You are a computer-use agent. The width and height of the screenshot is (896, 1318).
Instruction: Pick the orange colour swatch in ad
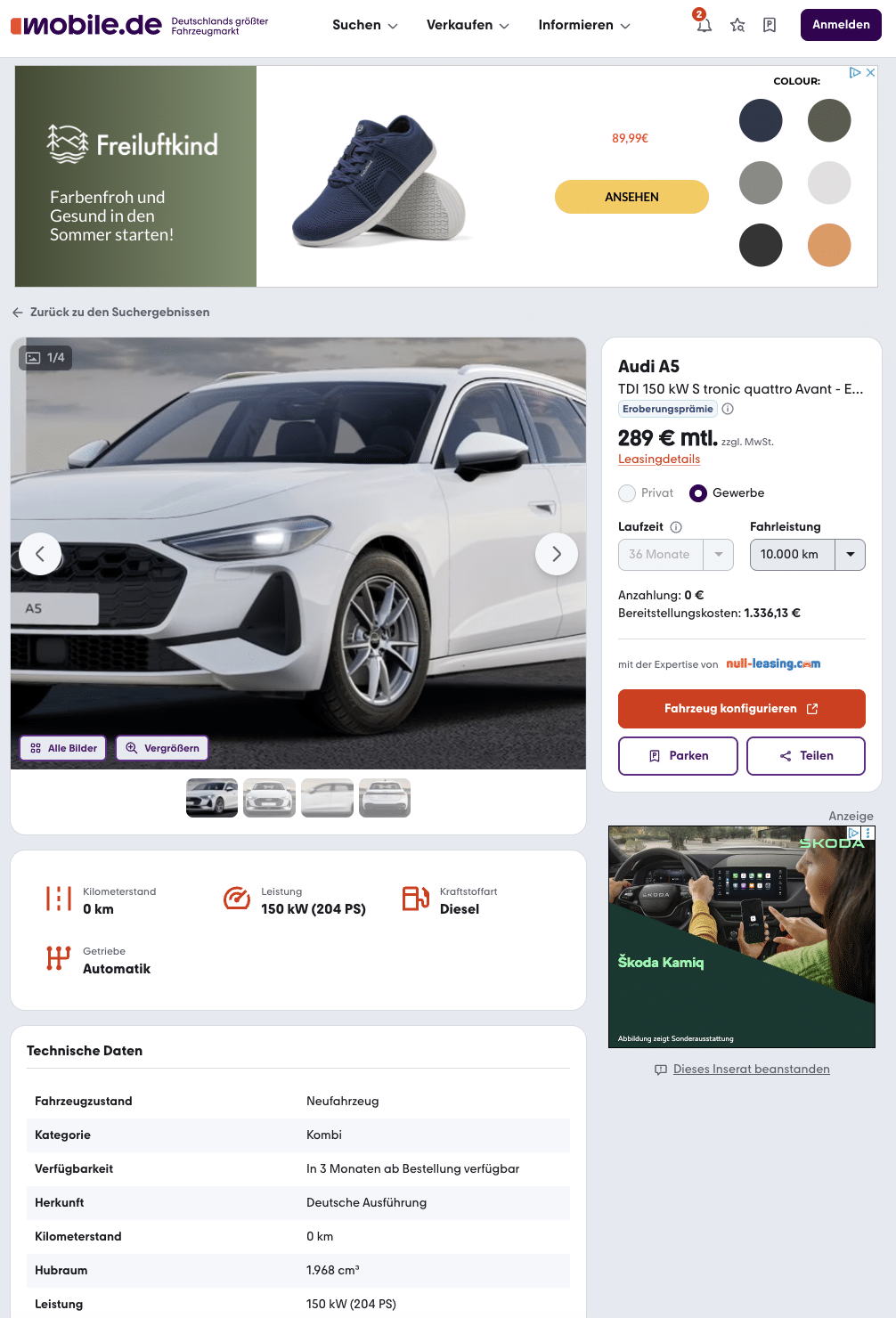point(829,245)
